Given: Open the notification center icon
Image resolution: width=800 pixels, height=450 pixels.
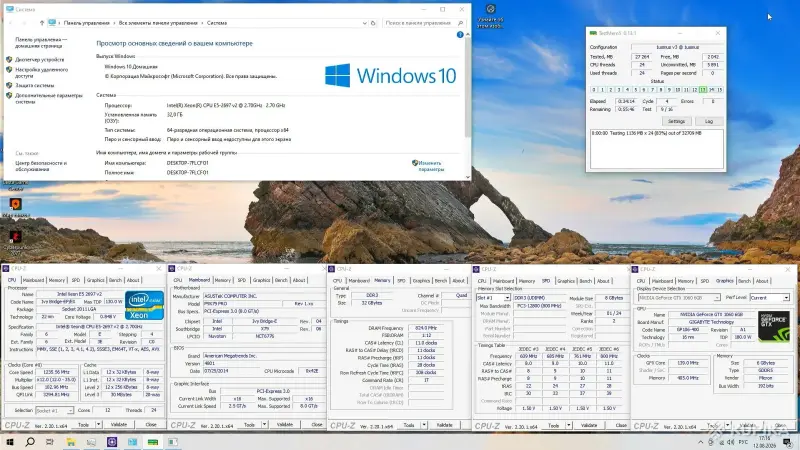Looking at the screenshot, I should click(x=788, y=442).
